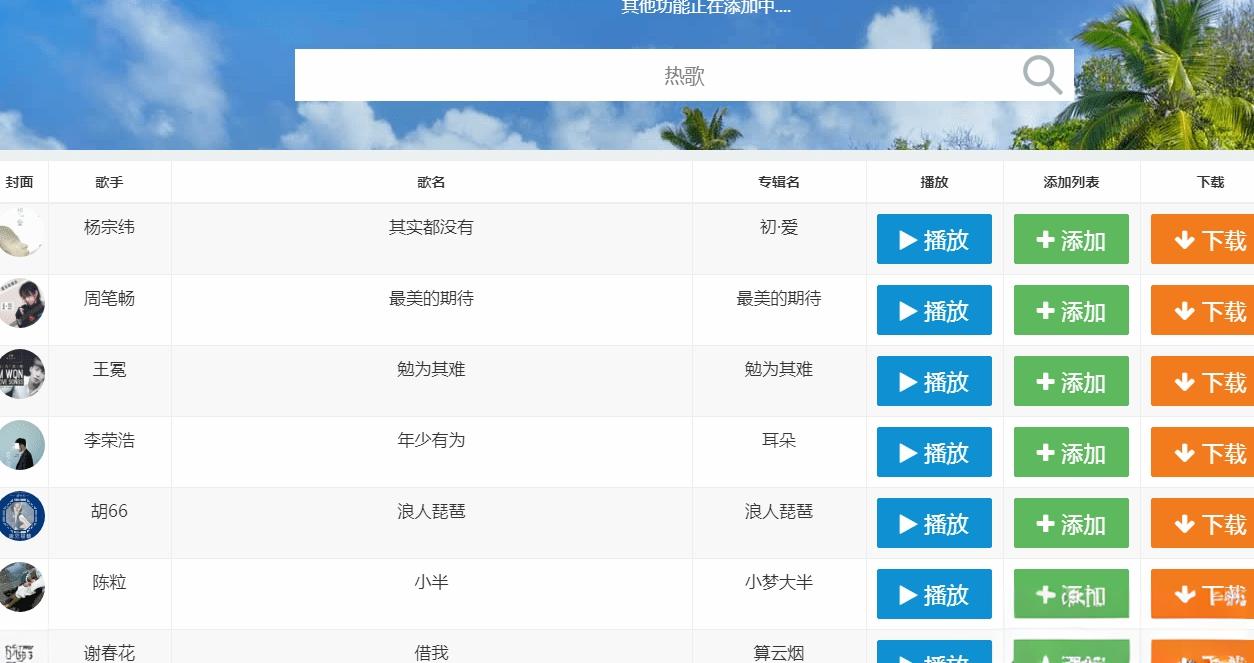Add 勉为其难 to the playlist
Viewport: 1254px width, 663px height.
tap(1071, 381)
